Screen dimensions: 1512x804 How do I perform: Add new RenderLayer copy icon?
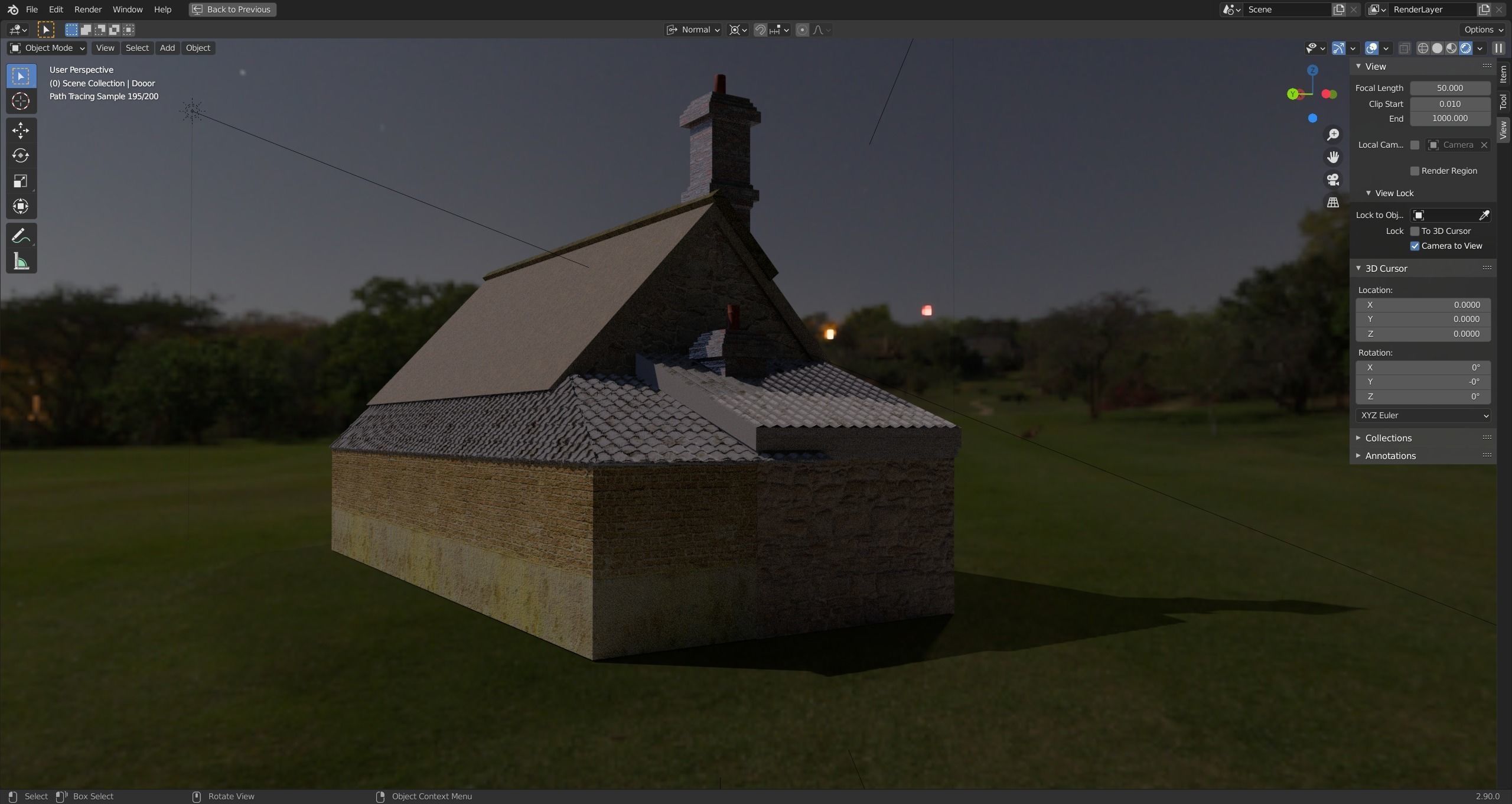(1484, 9)
